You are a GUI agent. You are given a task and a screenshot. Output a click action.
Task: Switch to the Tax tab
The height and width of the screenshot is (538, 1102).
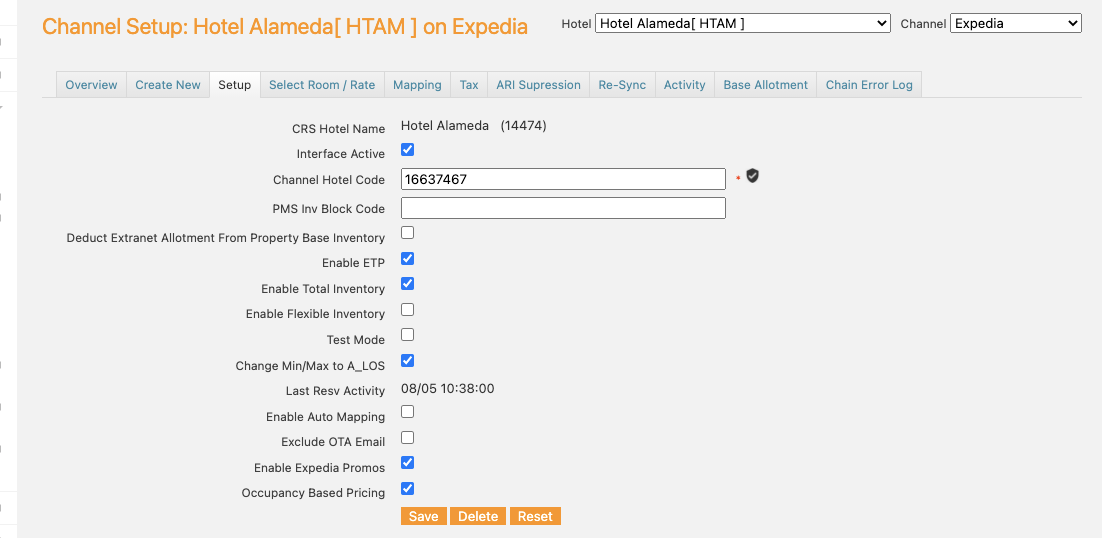[469, 84]
